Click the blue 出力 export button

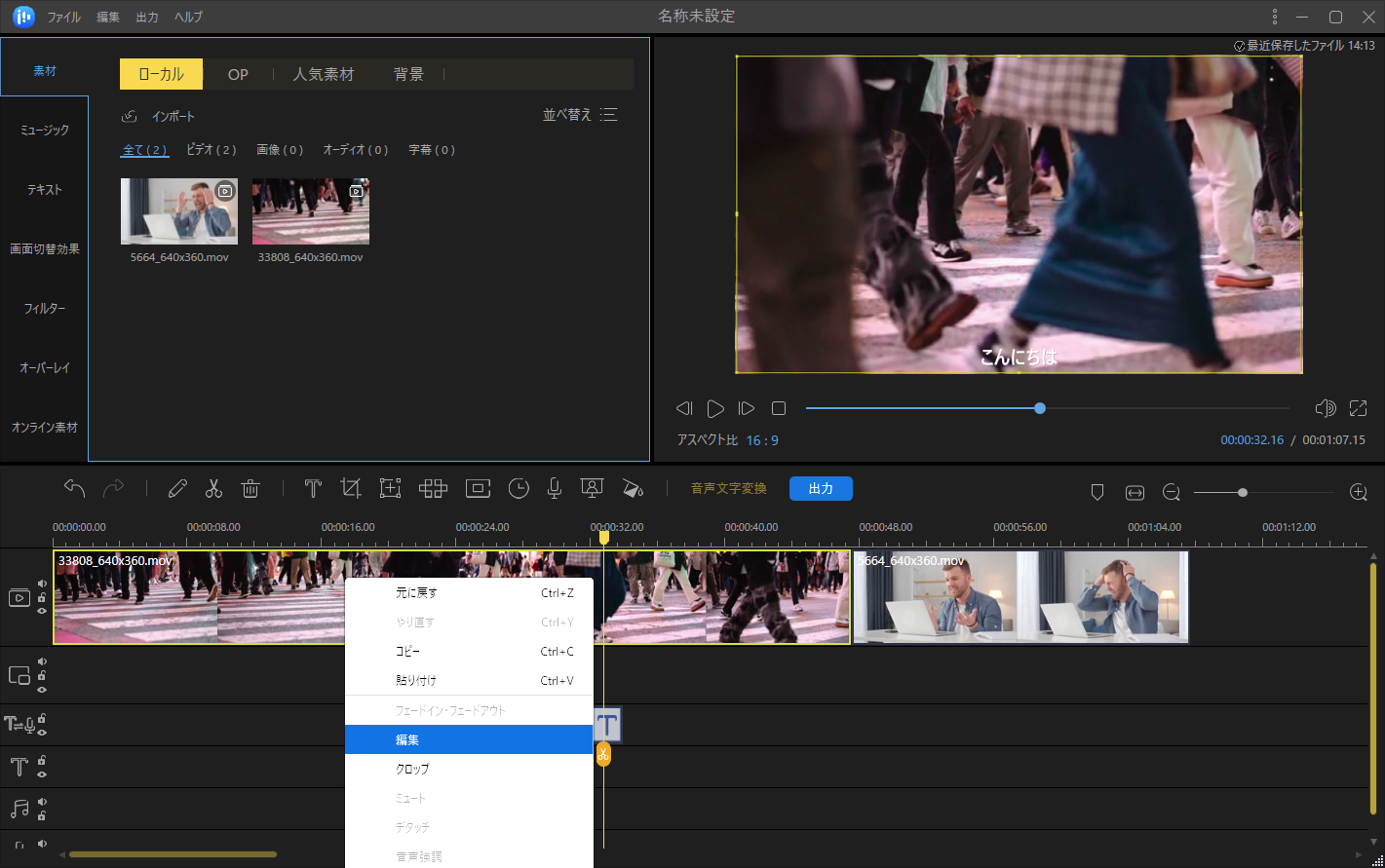pyautogui.click(x=821, y=488)
